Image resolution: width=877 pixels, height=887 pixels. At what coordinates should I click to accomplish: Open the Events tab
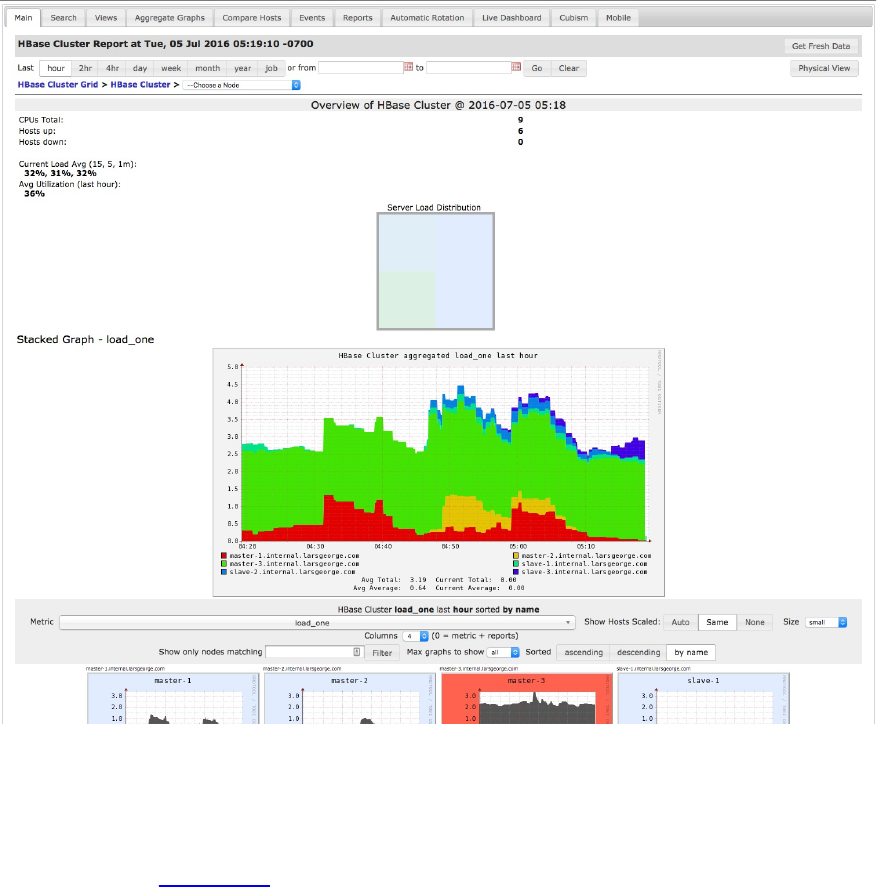312,18
